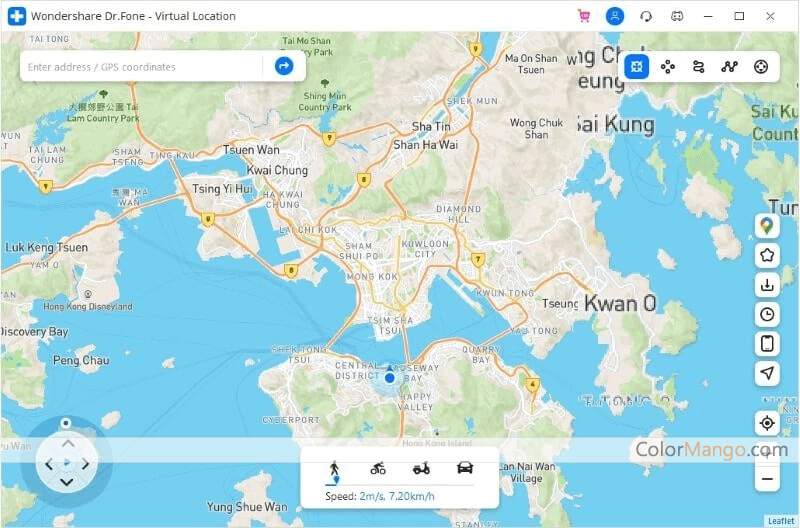Click the Yung Shue Wan map label
The width and height of the screenshot is (800, 528).
(247, 507)
